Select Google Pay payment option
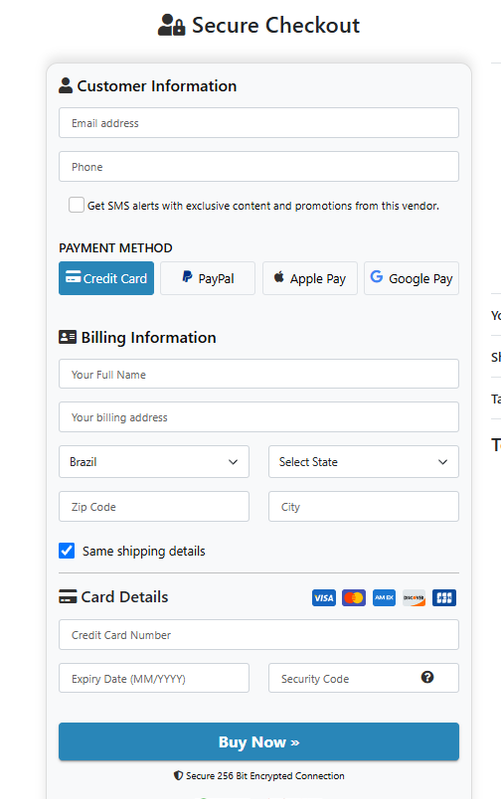This screenshot has width=501, height=799. coord(411,278)
